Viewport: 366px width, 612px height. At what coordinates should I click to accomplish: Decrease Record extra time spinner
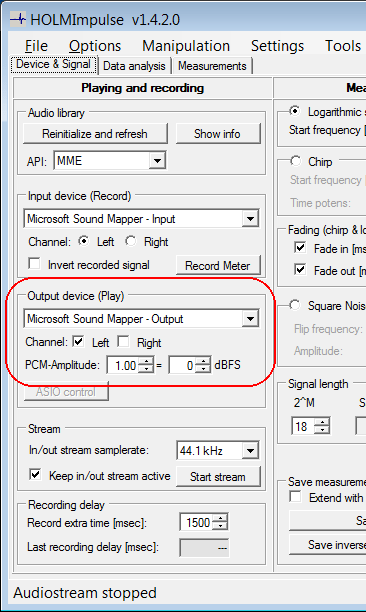[220, 526]
